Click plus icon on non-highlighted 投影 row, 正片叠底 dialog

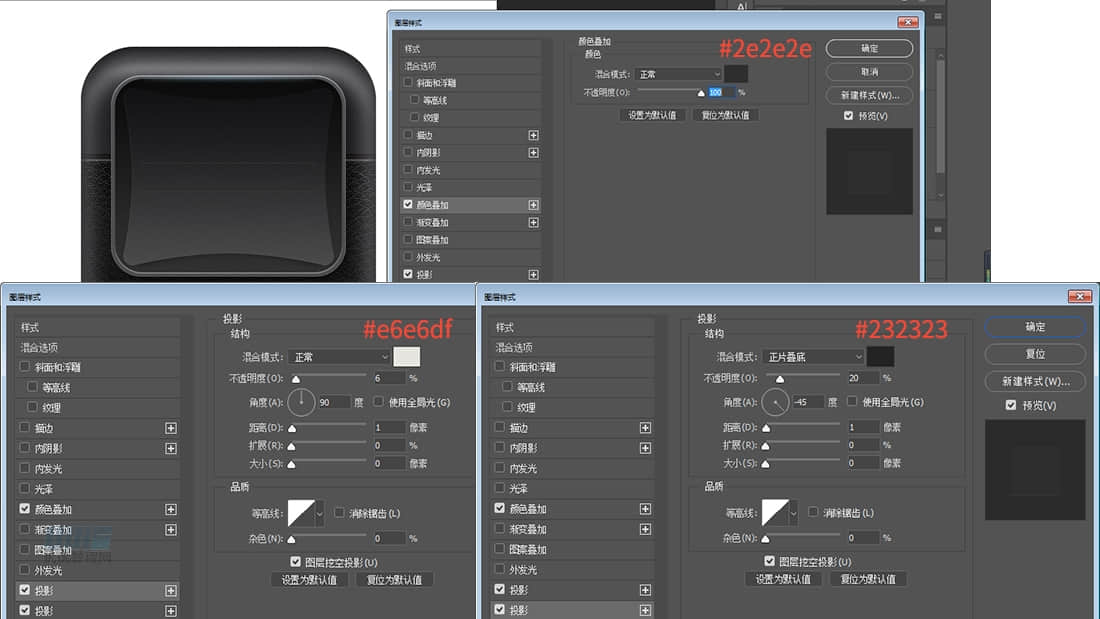645,590
